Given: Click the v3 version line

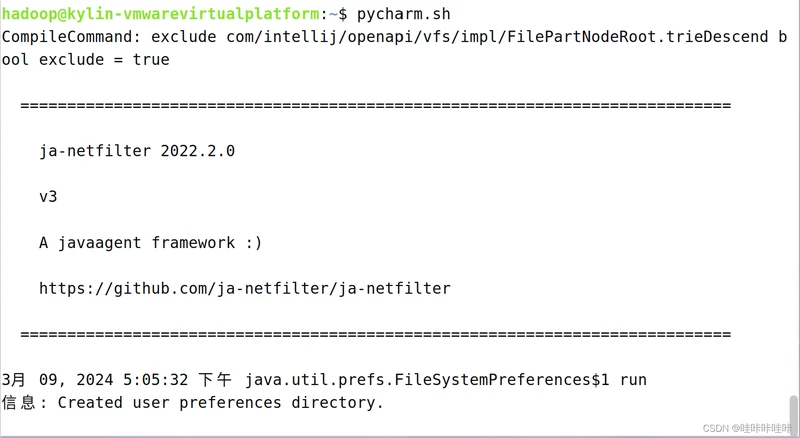Looking at the screenshot, I should tap(48, 197).
